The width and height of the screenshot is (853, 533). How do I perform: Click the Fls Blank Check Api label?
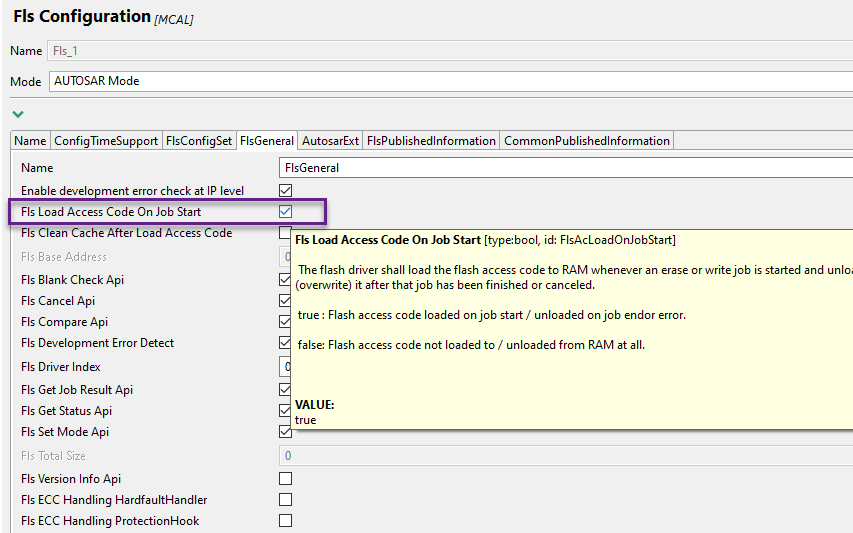coord(72,280)
